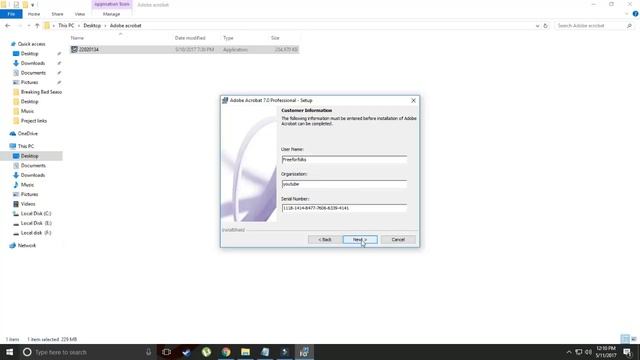Show hidden system tray icons

pyautogui.click(x=569, y=352)
